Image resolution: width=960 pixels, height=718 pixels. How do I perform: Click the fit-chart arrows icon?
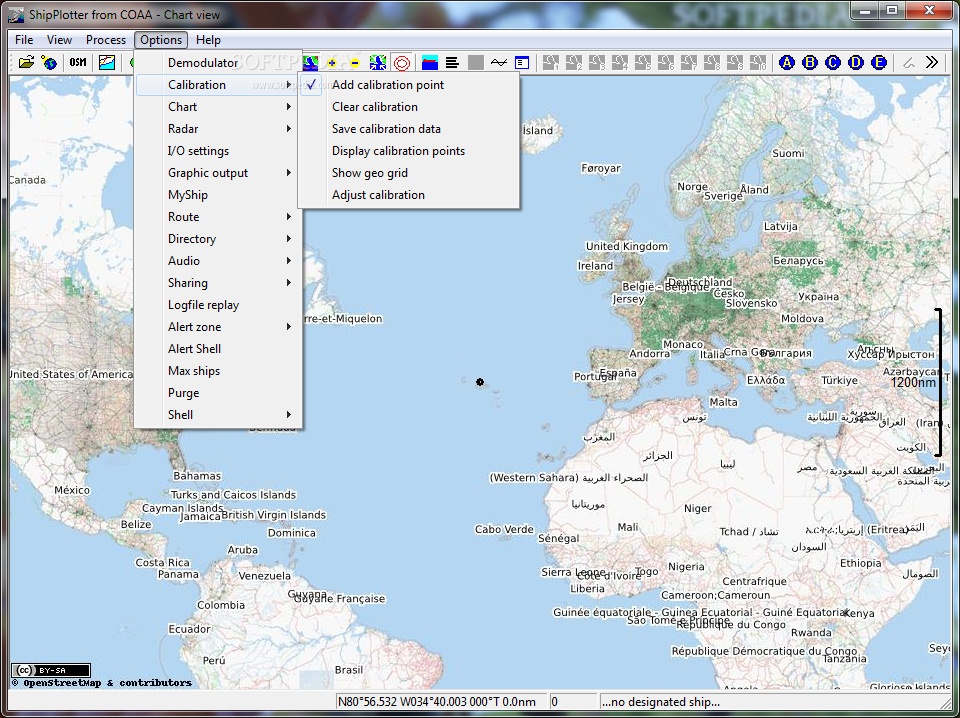pos(378,62)
